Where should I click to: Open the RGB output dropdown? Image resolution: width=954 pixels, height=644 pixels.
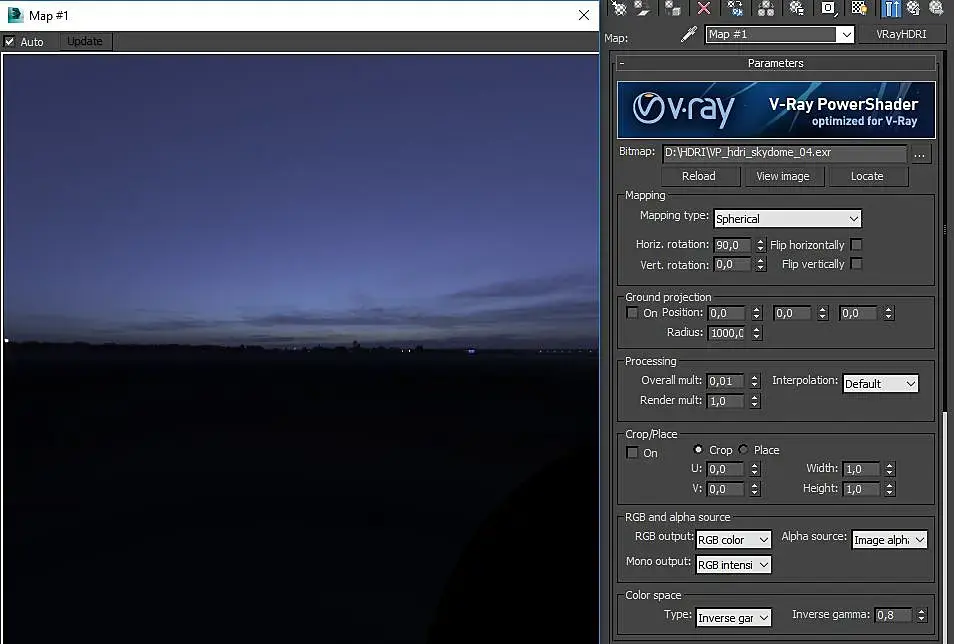pyautogui.click(x=733, y=539)
